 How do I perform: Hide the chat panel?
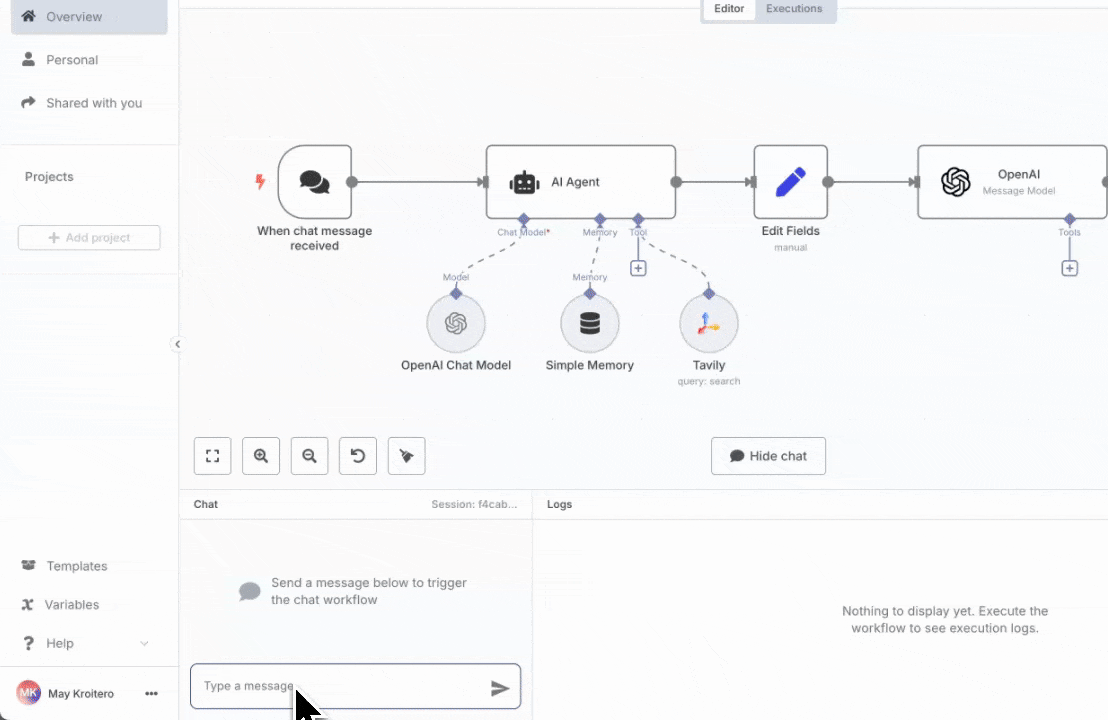point(768,455)
